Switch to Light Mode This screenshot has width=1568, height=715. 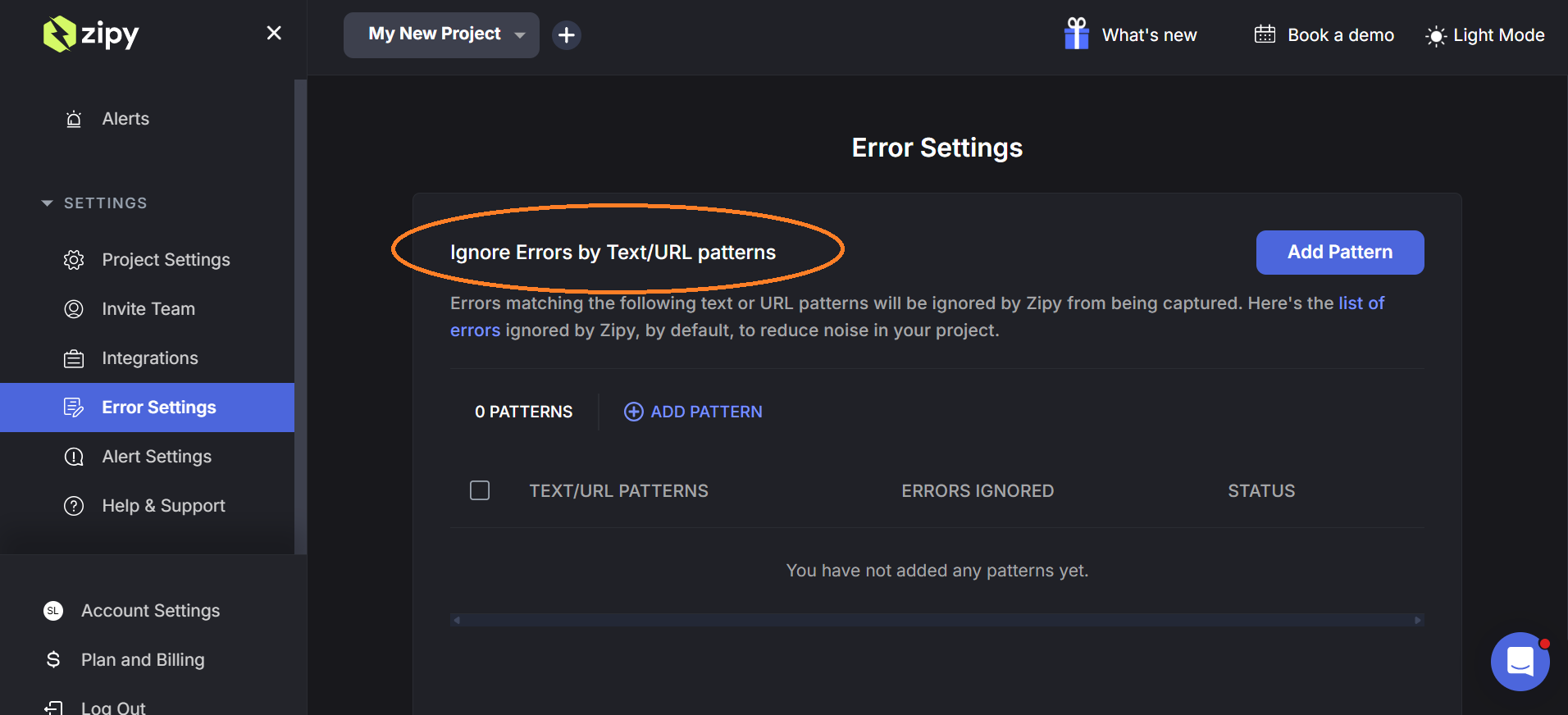point(1485,35)
